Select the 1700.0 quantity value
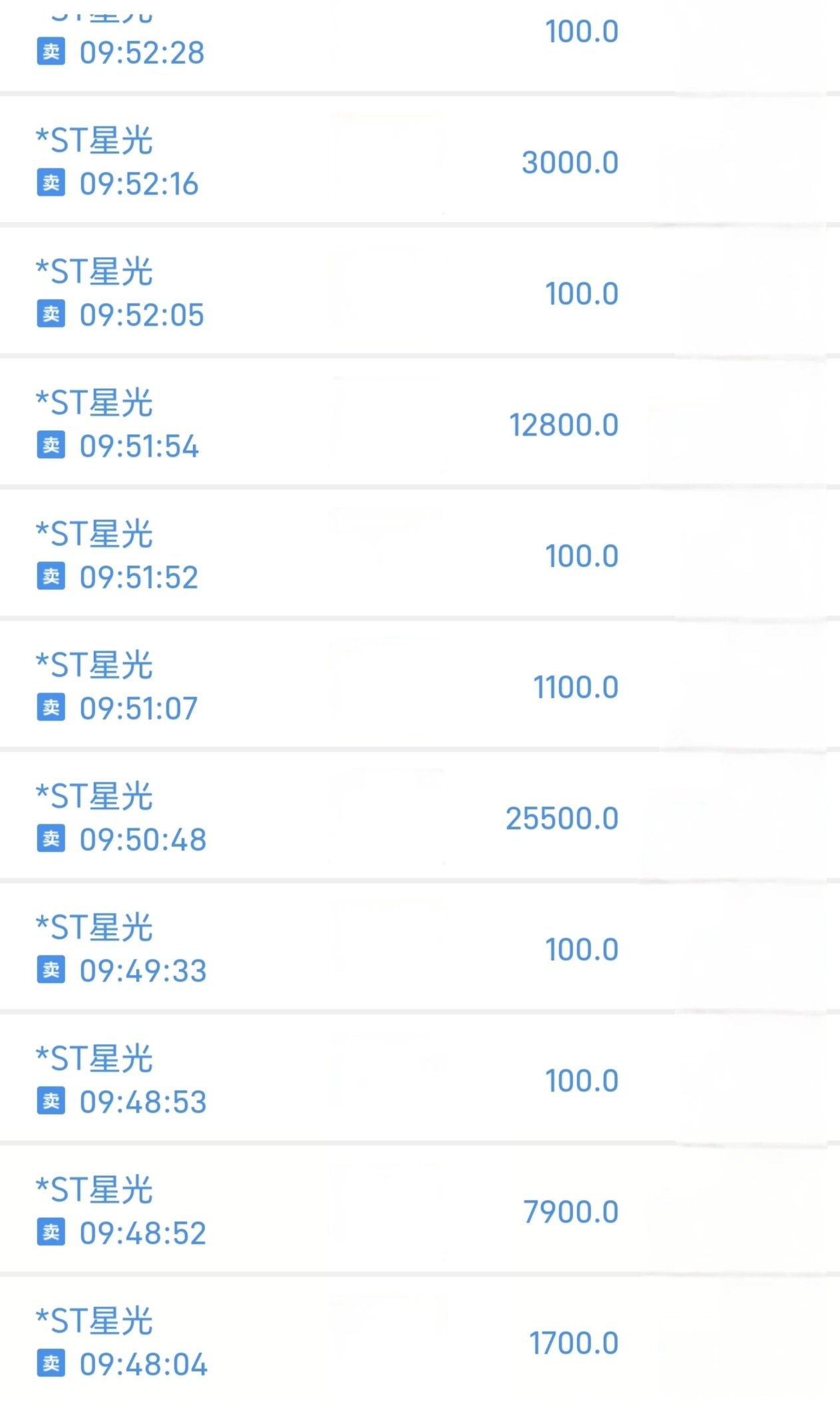 pyautogui.click(x=574, y=1343)
